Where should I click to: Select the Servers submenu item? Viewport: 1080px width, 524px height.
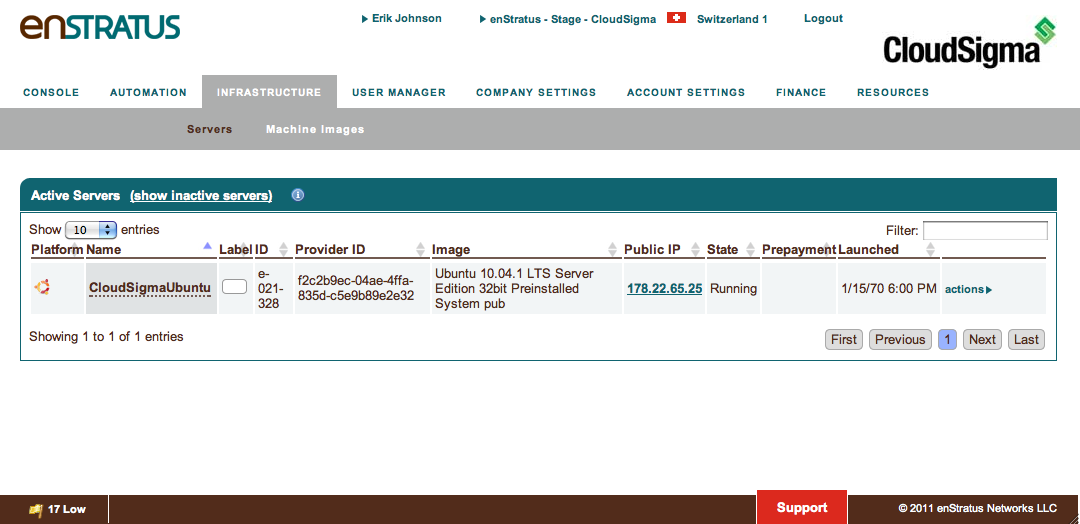tap(209, 129)
